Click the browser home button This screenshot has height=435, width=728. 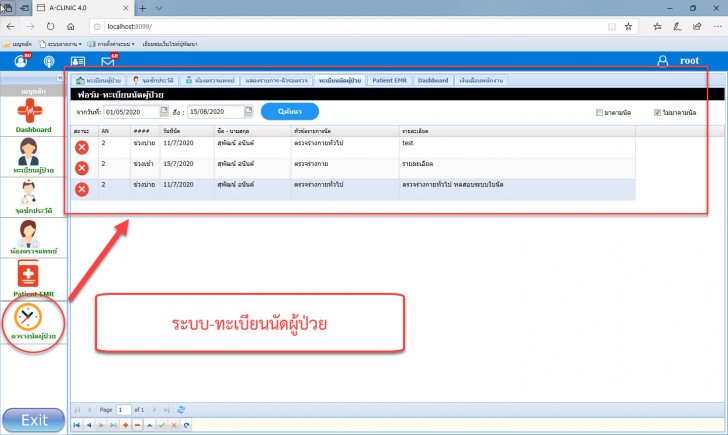[71, 26]
